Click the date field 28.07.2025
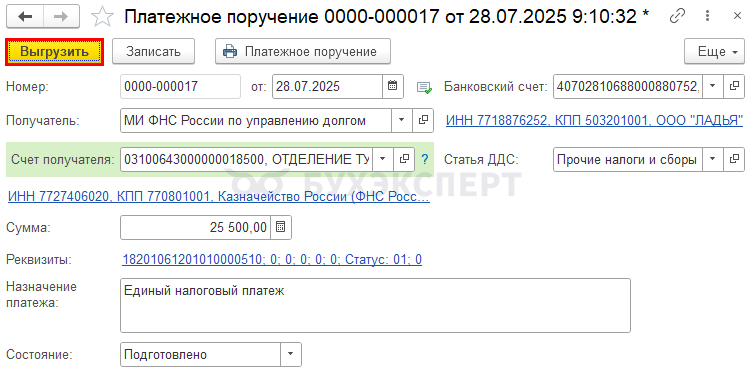 [328, 87]
